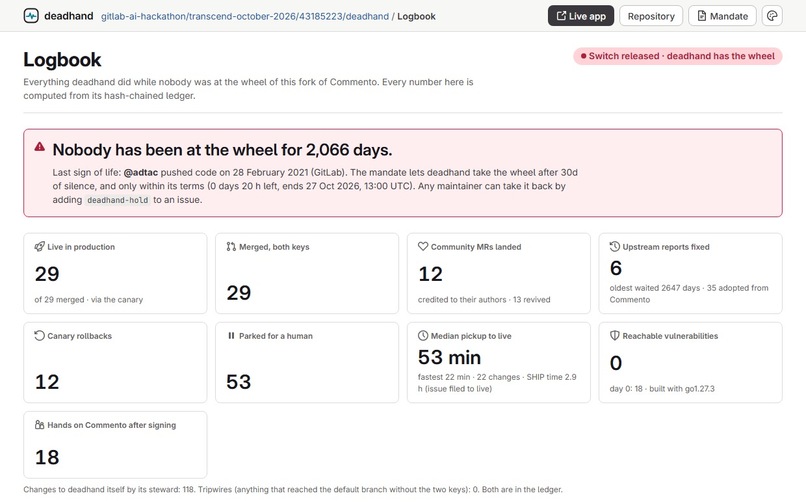Click the deadhand-hold code label
Image resolution: width=806 pixels, height=502 pixels.
coord(118,200)
